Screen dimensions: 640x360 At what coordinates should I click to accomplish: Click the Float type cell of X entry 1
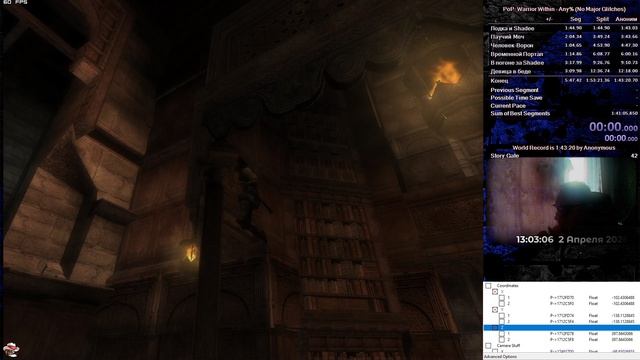click(593, 298)
